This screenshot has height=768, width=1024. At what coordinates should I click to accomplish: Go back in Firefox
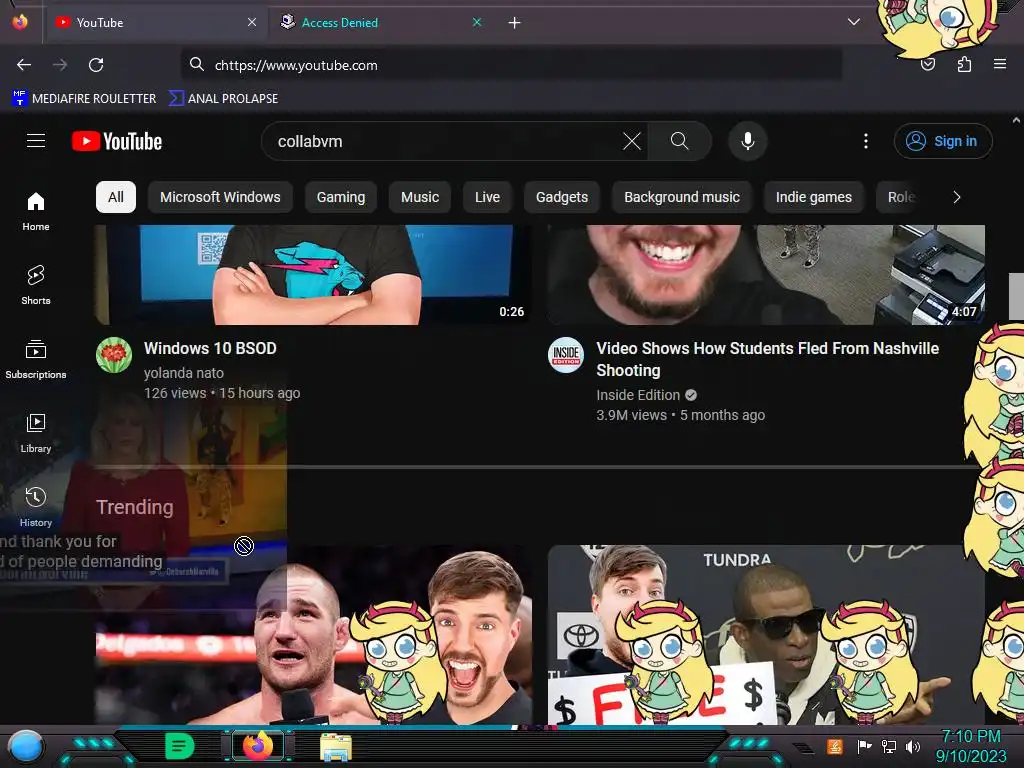[24, 65]
